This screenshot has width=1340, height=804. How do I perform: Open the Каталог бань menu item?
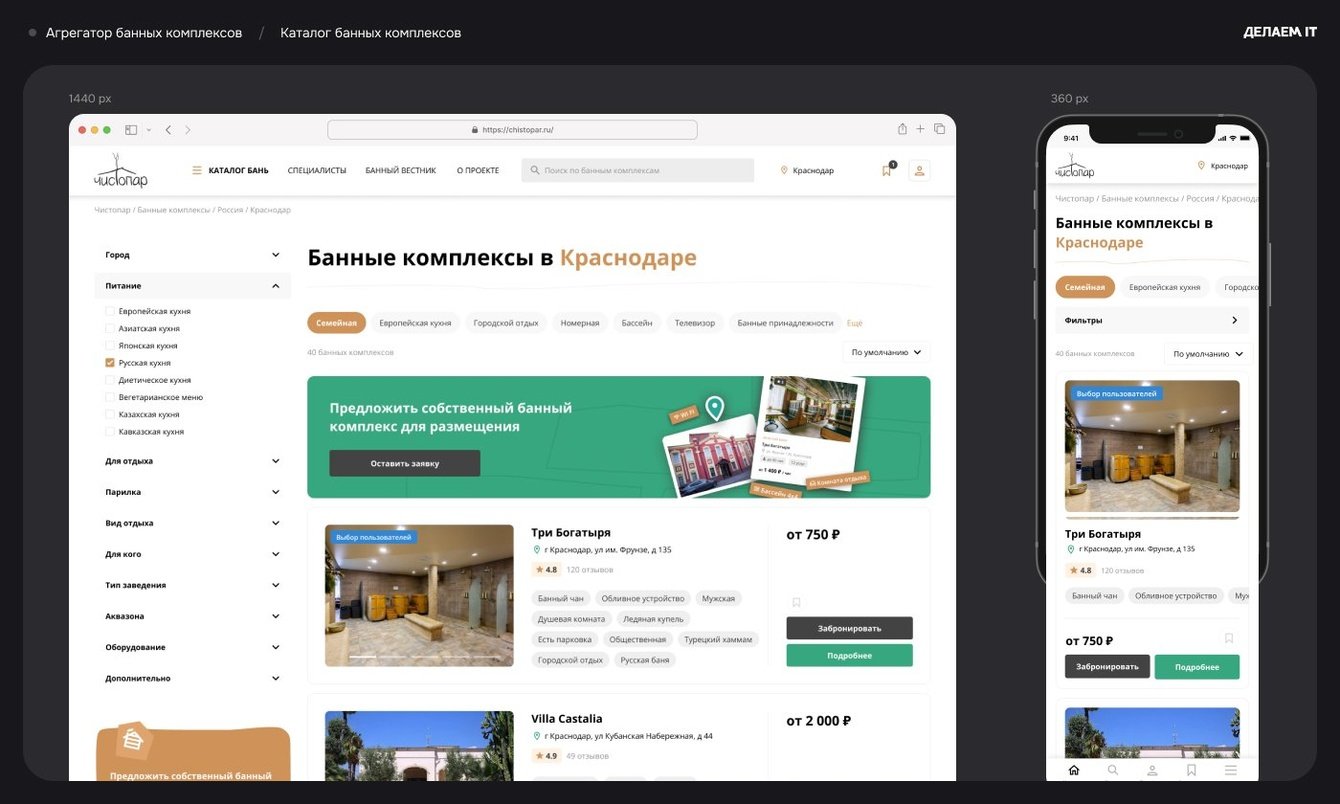tap(238, 171)
